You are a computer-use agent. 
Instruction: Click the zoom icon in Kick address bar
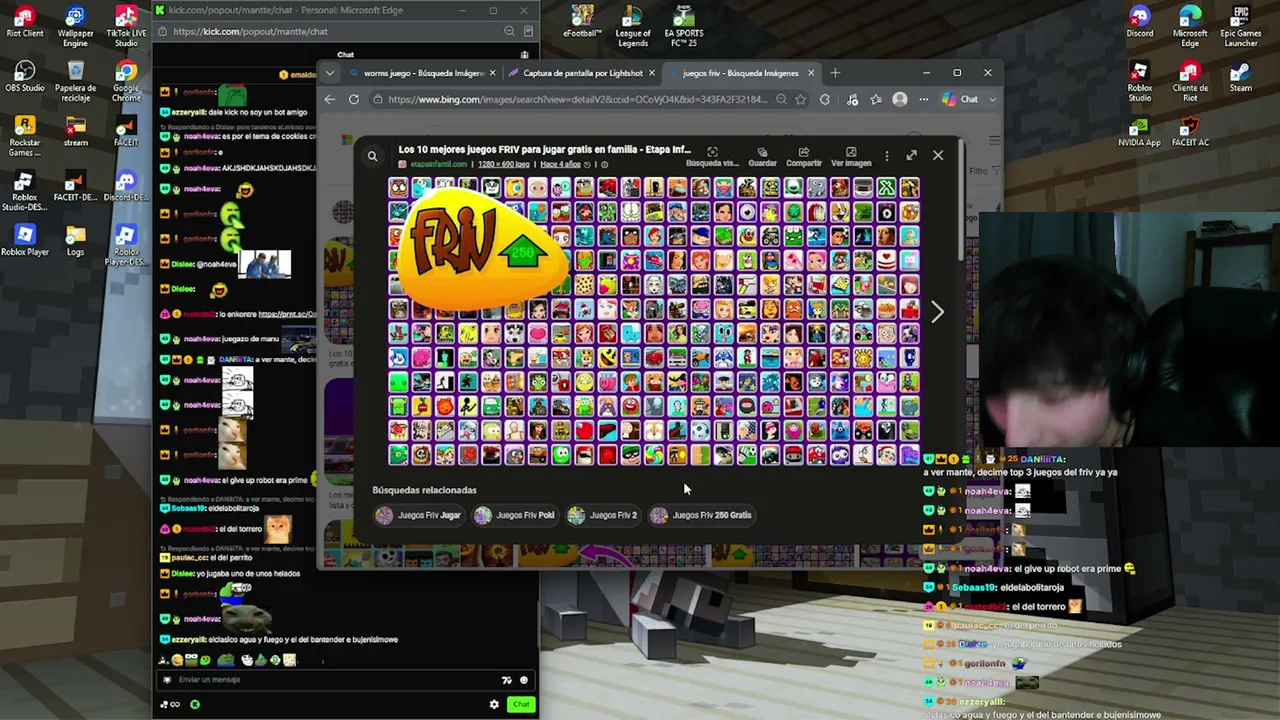point(509,31)
